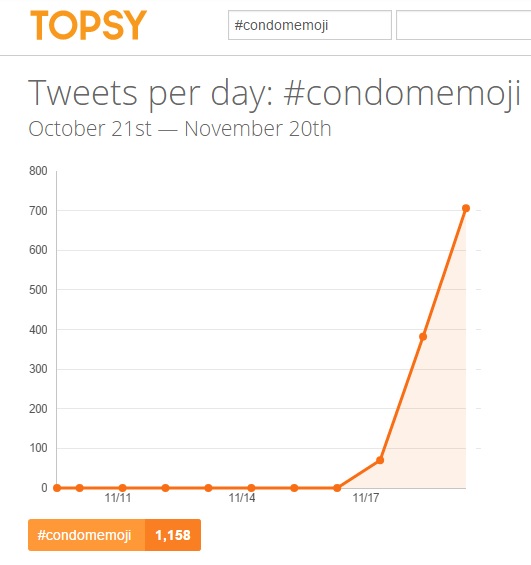This screenshot has width=531, height=565.
Task: Click the Tweets per day heading
Action: point(275,93)
